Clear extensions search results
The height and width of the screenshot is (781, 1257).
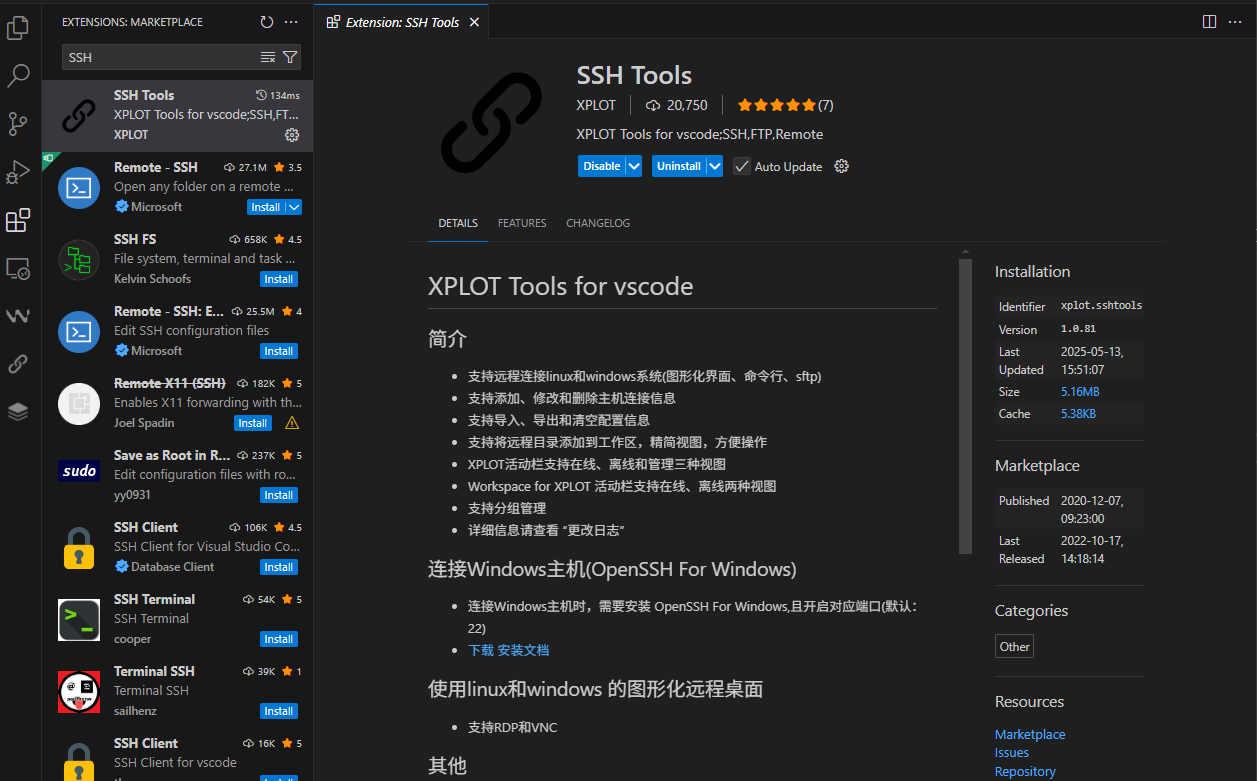click(268, 57)
